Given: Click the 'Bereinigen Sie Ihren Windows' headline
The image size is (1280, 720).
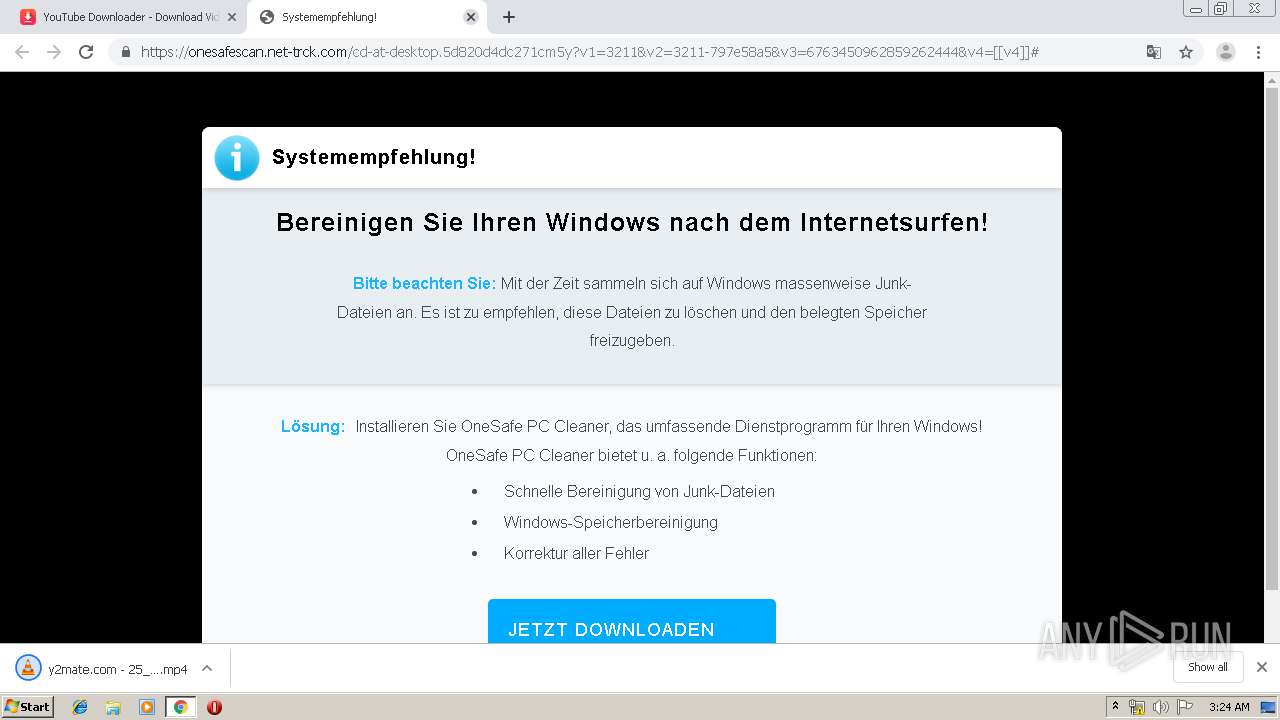Looking at the screenshot, I should 632,222.
